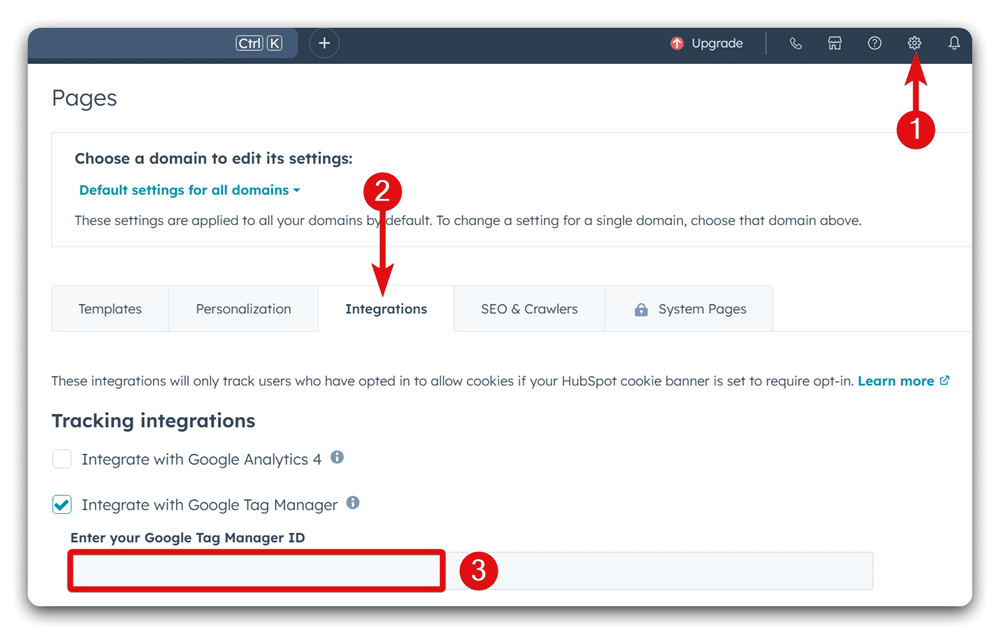Click the phone calling icon

[x=796, y=43]
